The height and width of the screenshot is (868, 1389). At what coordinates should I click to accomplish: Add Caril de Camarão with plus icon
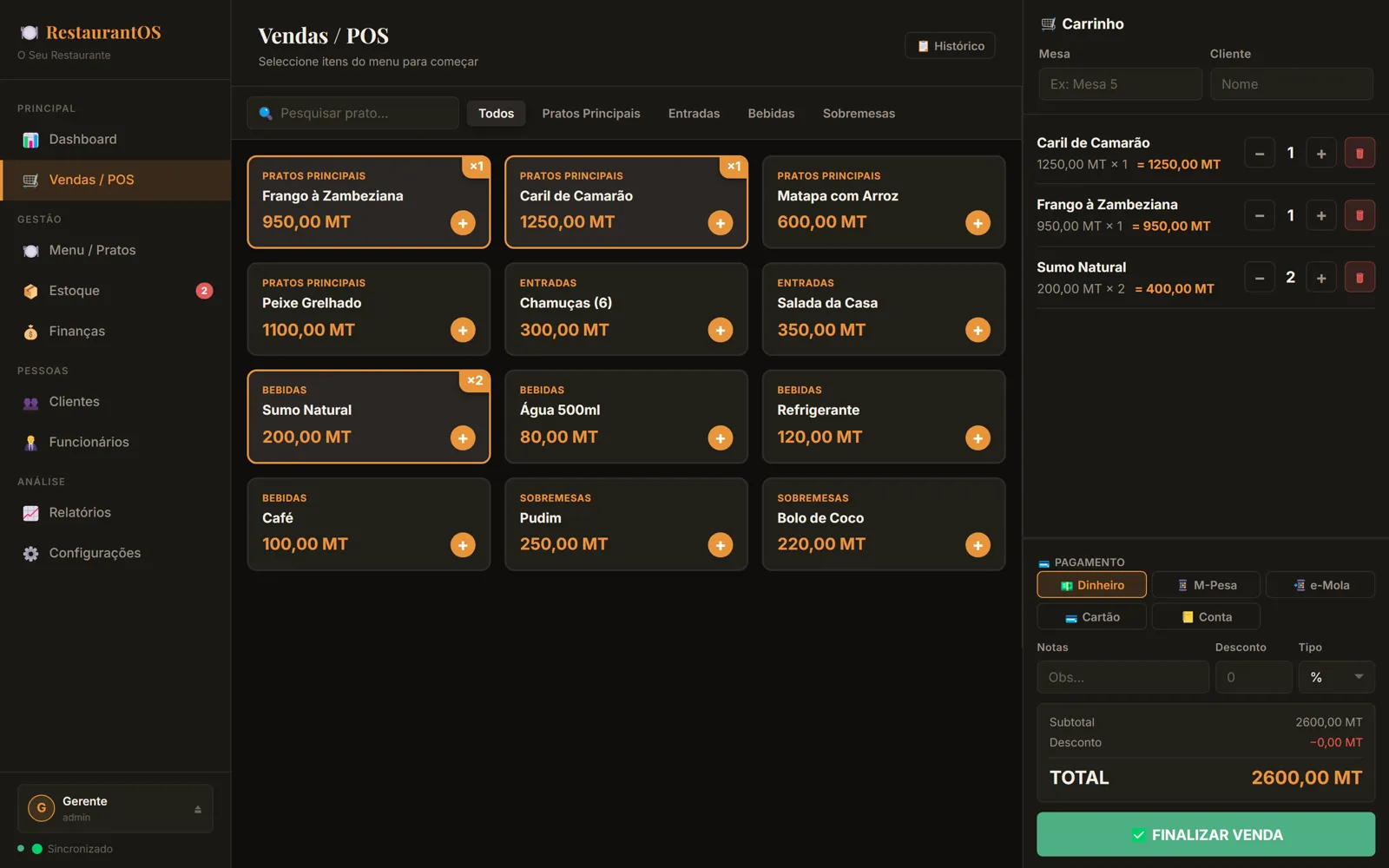point(721,223)
